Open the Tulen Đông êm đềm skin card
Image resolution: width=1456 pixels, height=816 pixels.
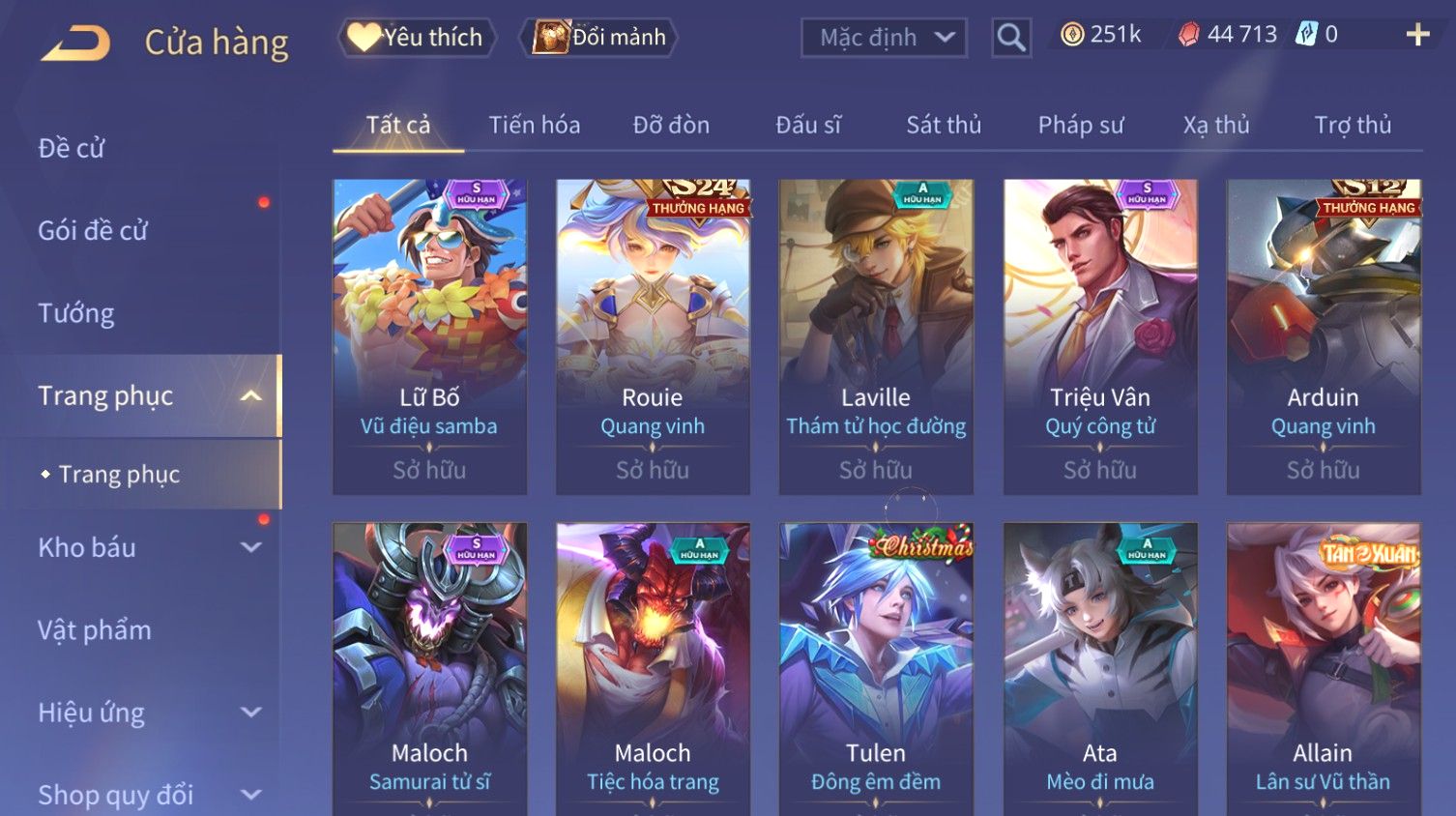[876, 669]
